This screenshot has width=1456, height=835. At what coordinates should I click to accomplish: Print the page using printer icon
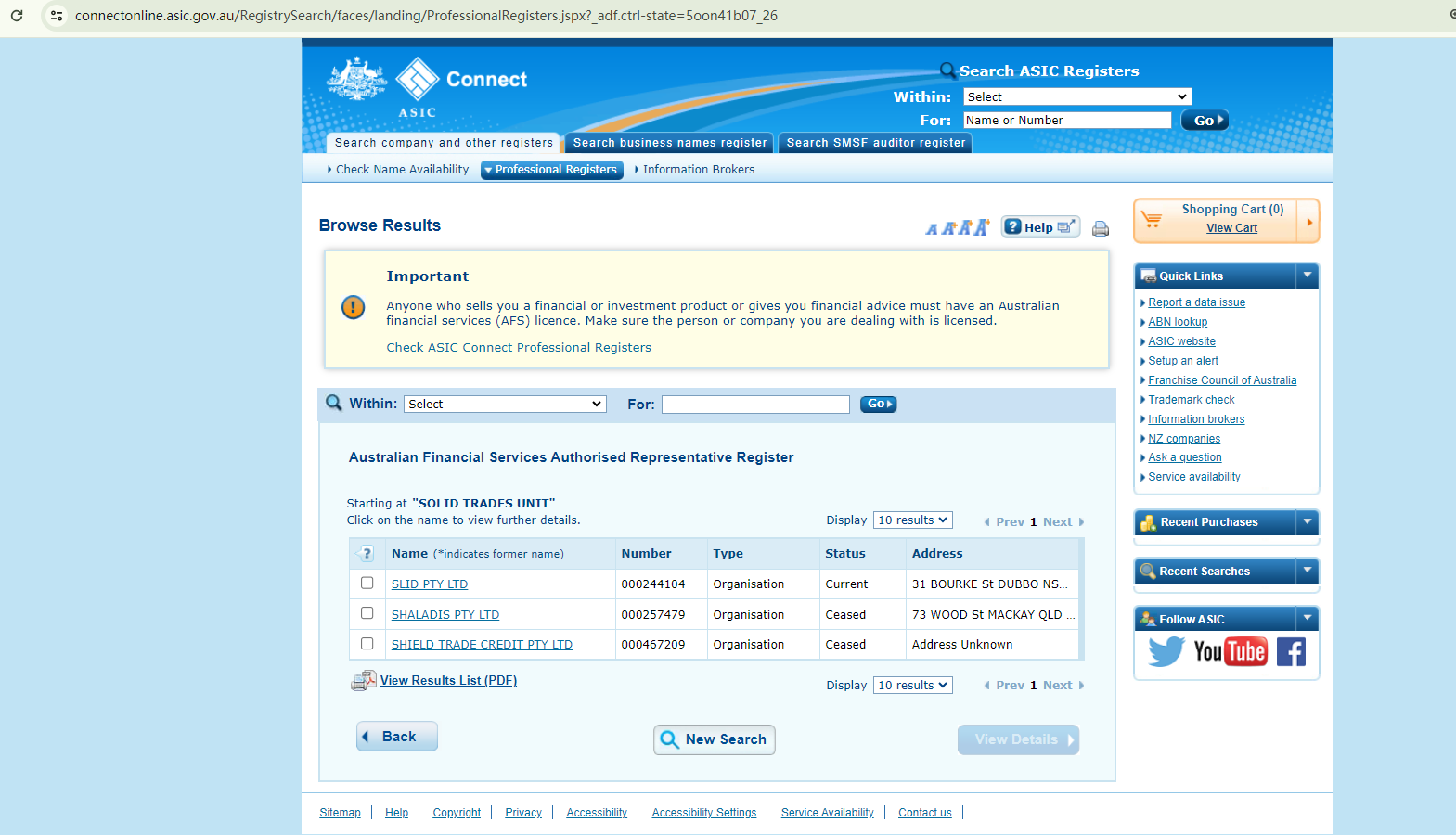1101,228
